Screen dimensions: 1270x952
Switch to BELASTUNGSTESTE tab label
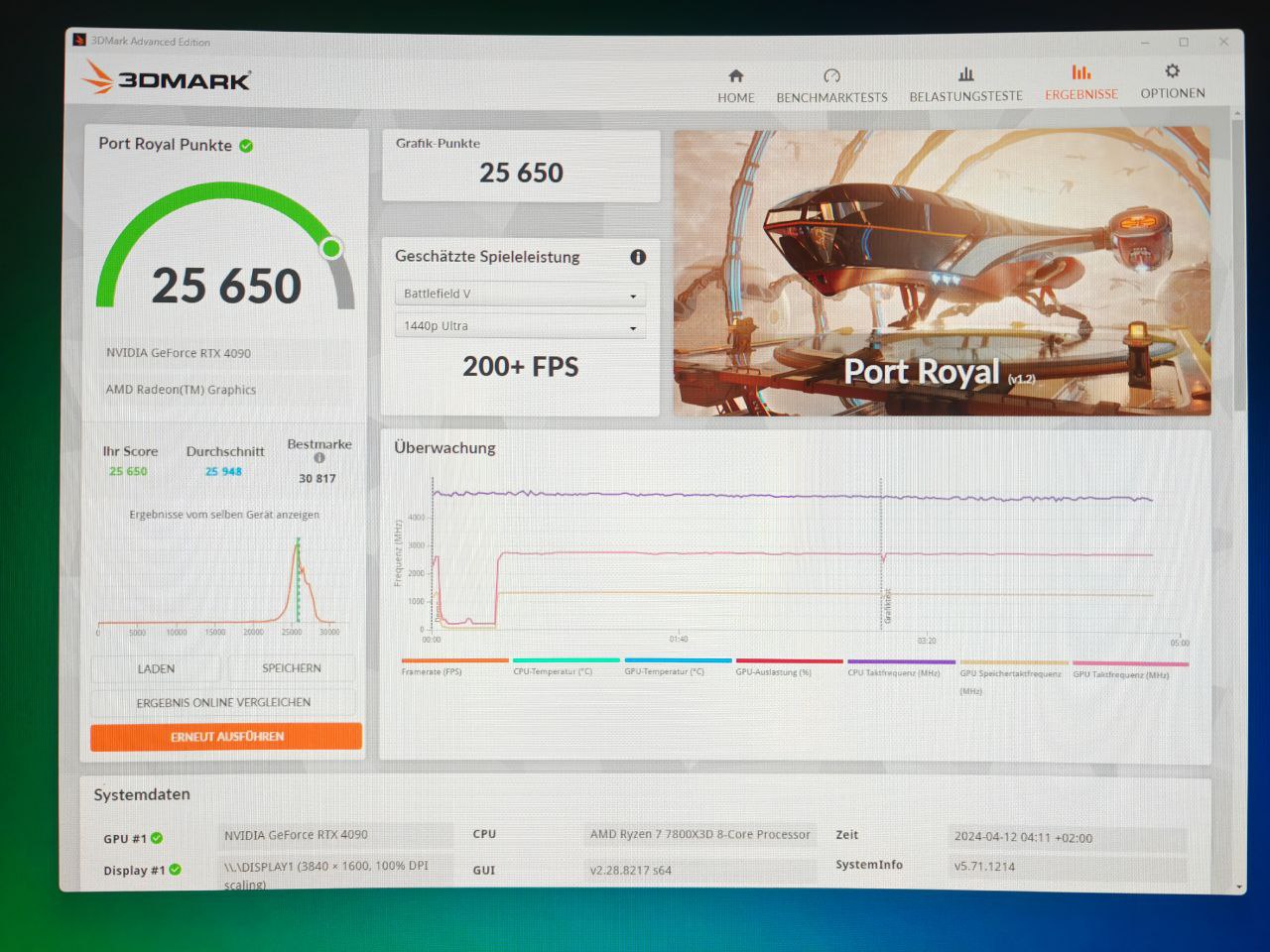pos(965,96)
